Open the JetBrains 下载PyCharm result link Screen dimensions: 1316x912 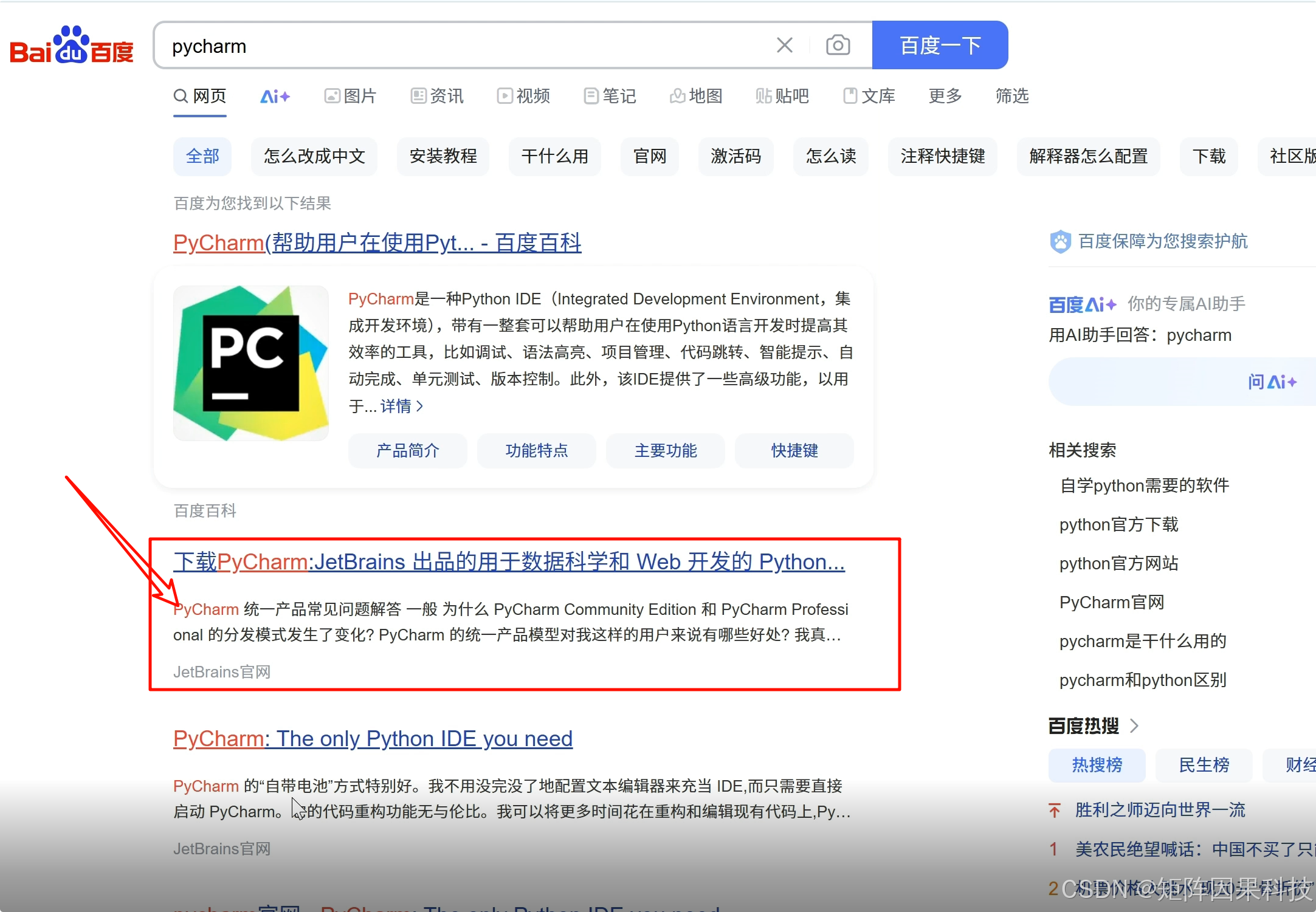(x=508, y=561)
